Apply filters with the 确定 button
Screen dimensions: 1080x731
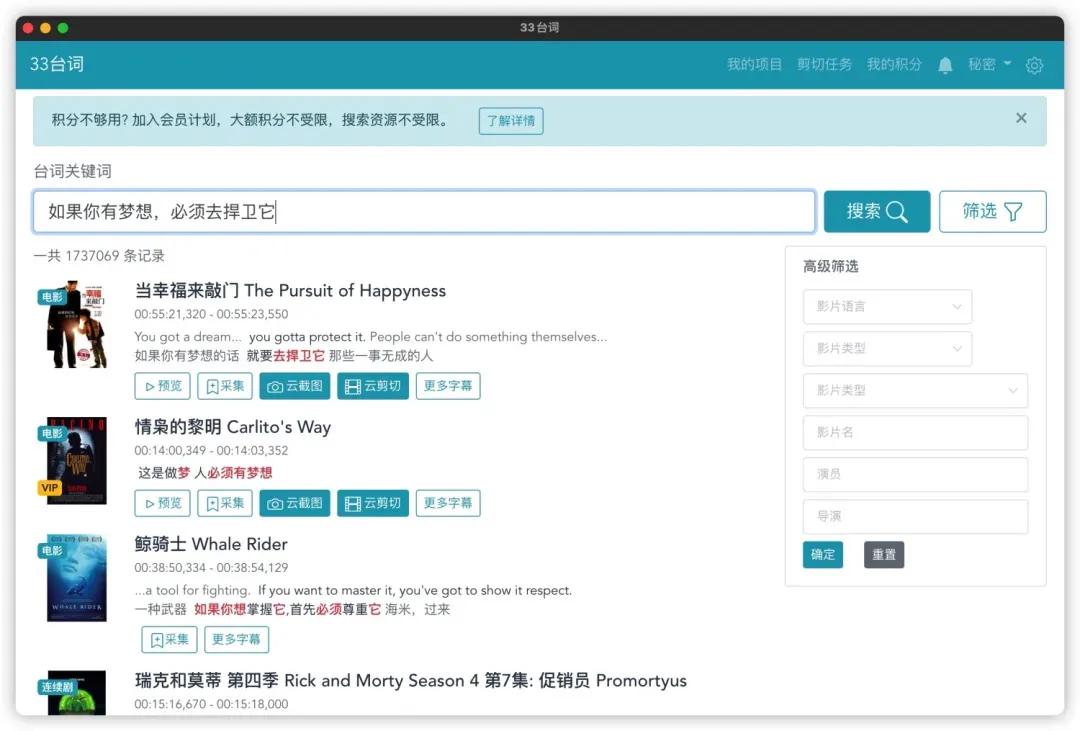(822, 554)
